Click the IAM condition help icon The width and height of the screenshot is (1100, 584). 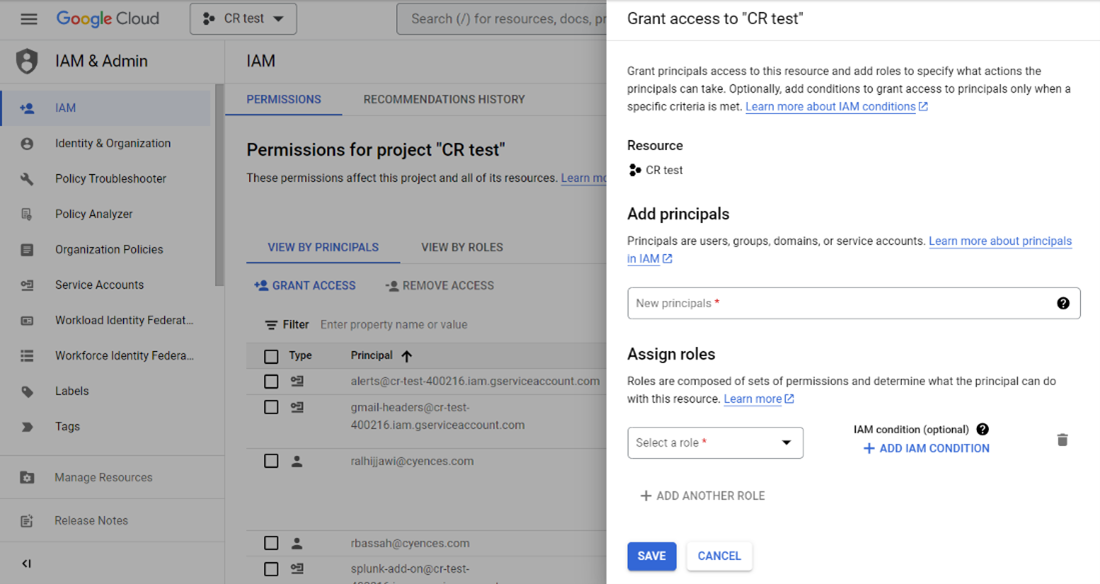click(x=982, y=429)
